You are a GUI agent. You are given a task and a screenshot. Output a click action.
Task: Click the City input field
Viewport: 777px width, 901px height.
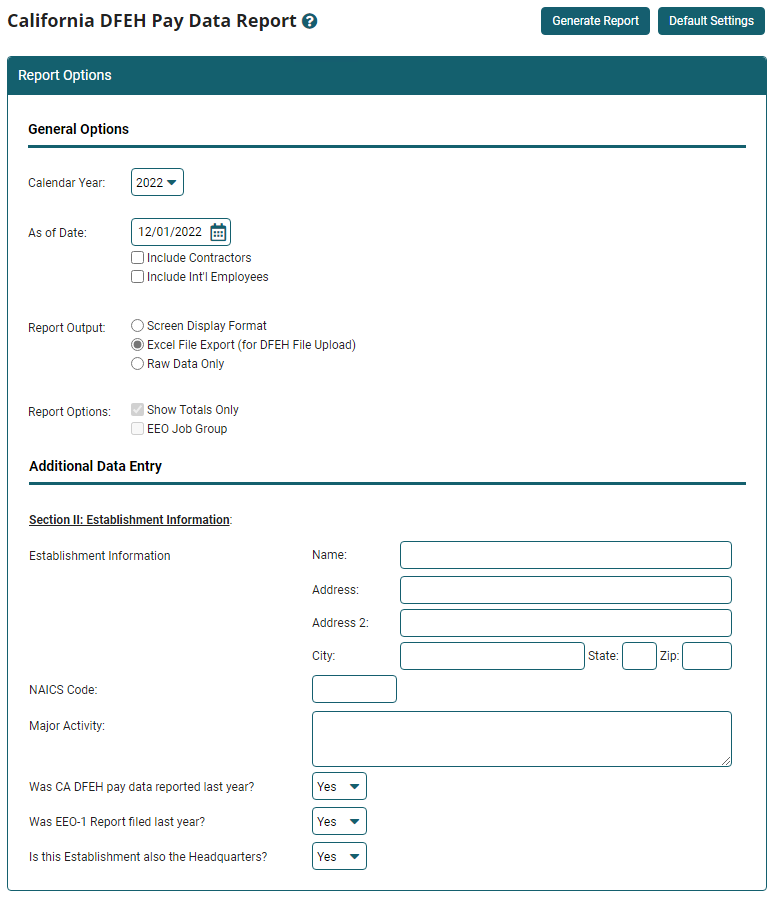(492, 656)
